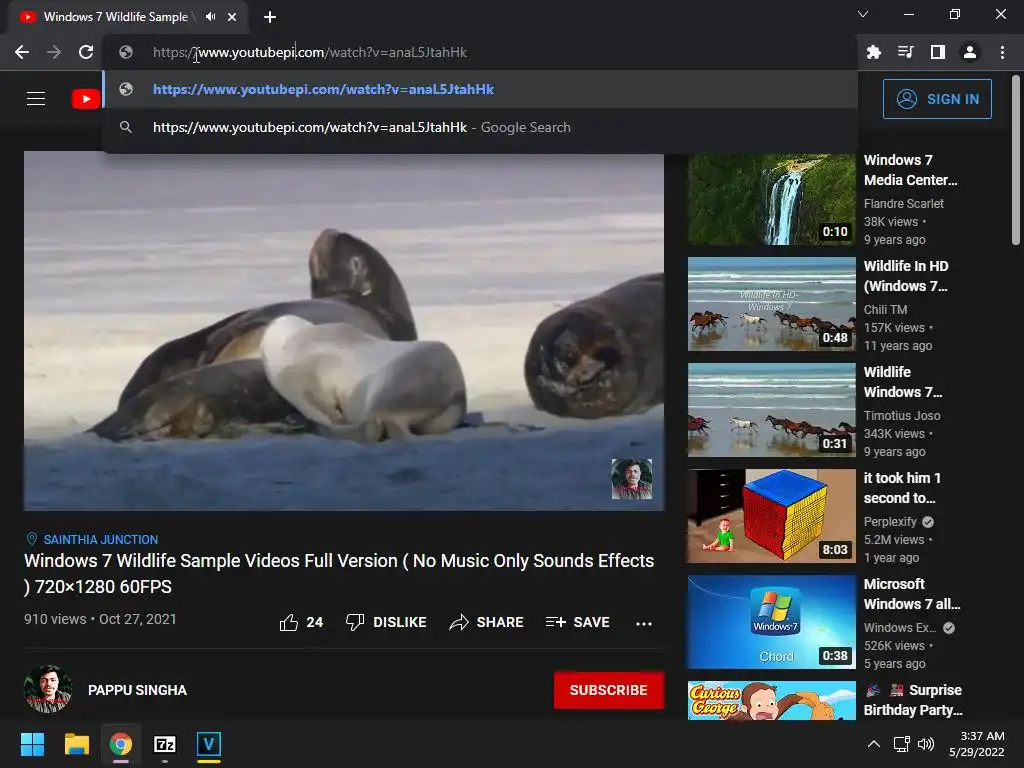Open the network icon in system tray

[x=902, y=744]
